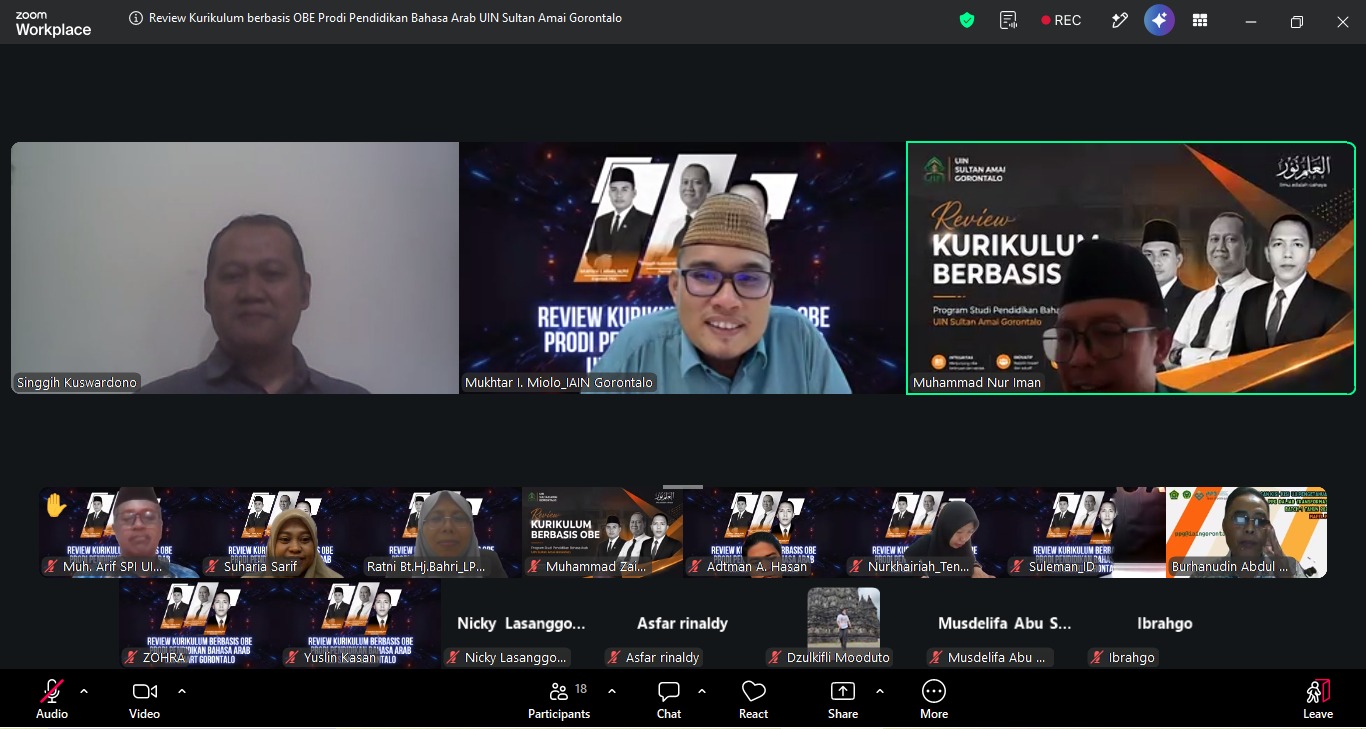
Task: Click the Zoom Workplace logo
Action: tap(53, 23)
